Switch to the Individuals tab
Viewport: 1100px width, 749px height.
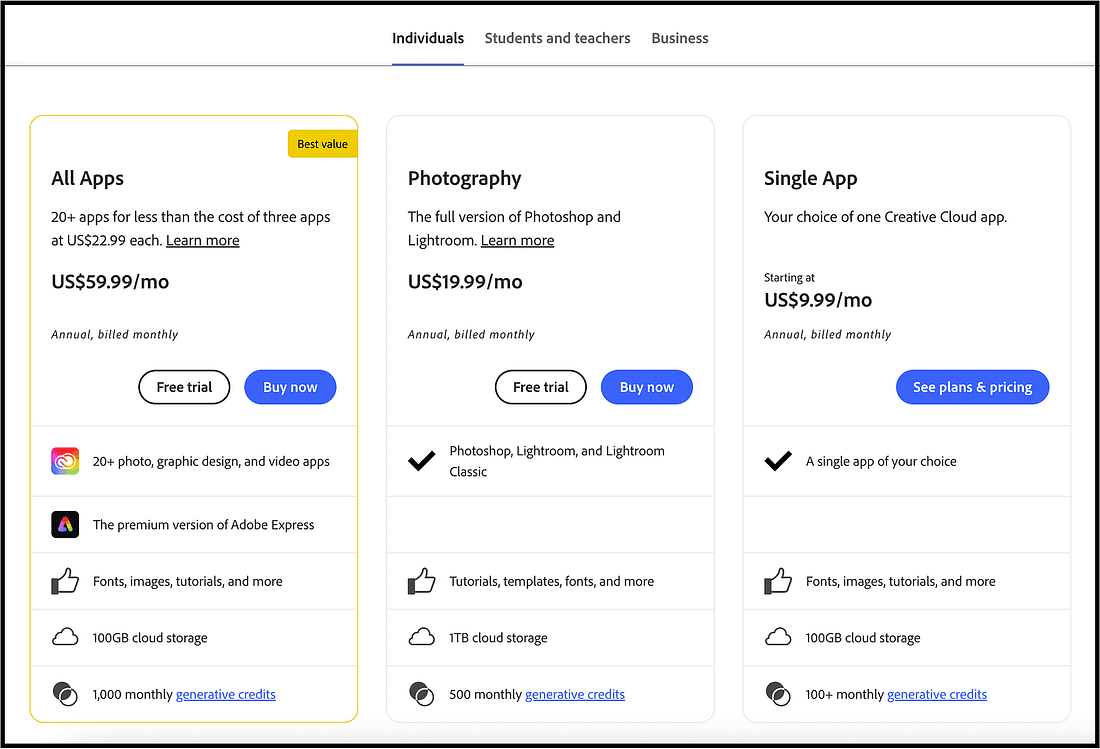(x=428, y=39)
